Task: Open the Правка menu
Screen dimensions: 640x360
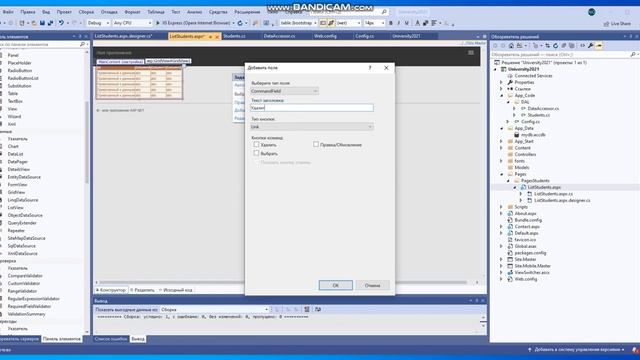Action: click(x=28, y=12)
